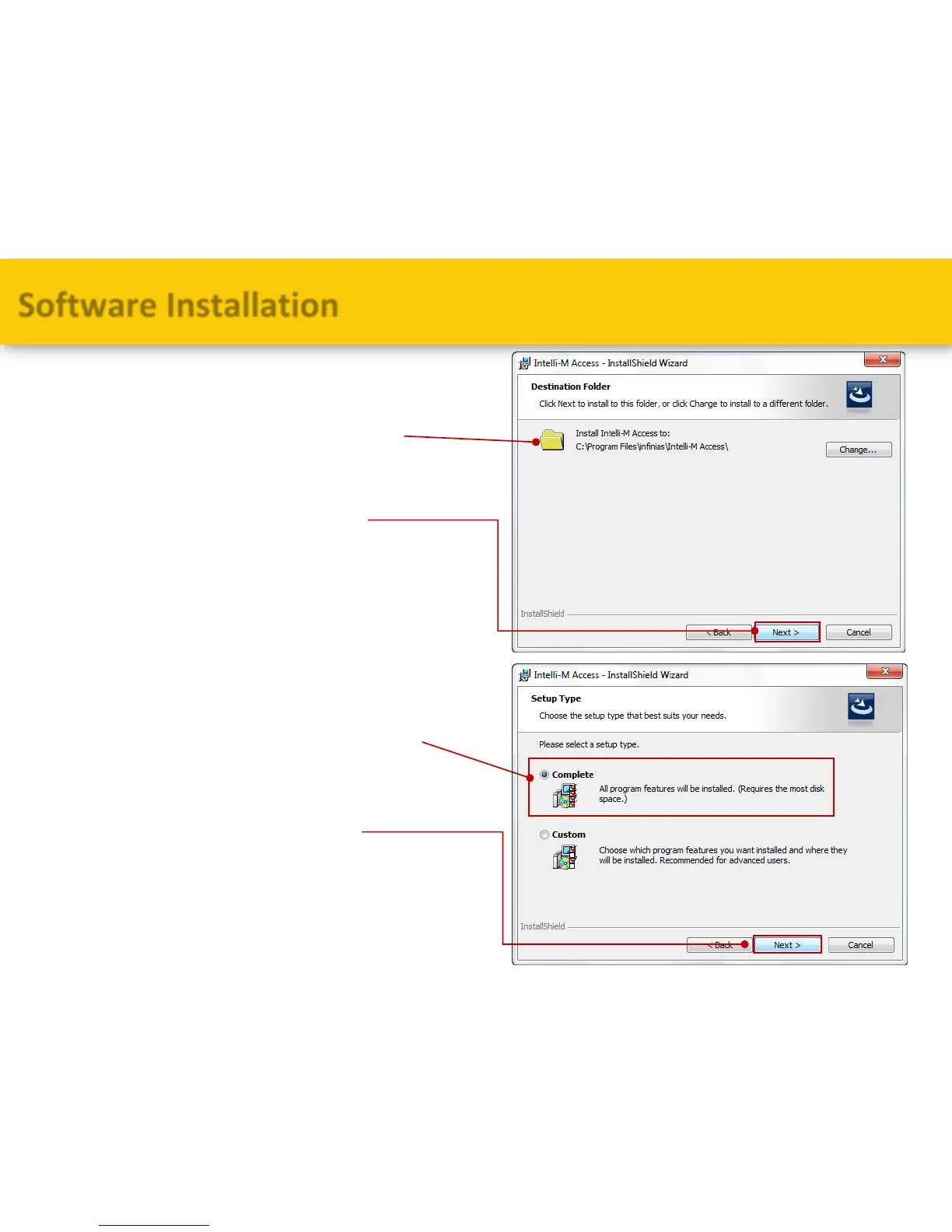The height and width of the screenshot is (1232, 952).
Task: Click Back in the Destination Folder dialog
Action: [x=719, y=632]
